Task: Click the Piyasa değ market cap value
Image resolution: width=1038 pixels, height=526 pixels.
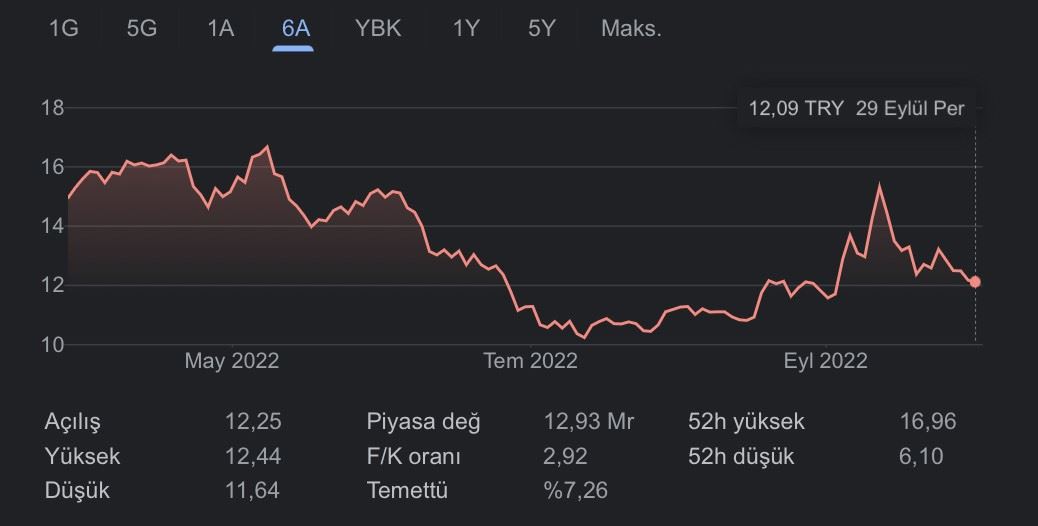Action: [589, 421]
